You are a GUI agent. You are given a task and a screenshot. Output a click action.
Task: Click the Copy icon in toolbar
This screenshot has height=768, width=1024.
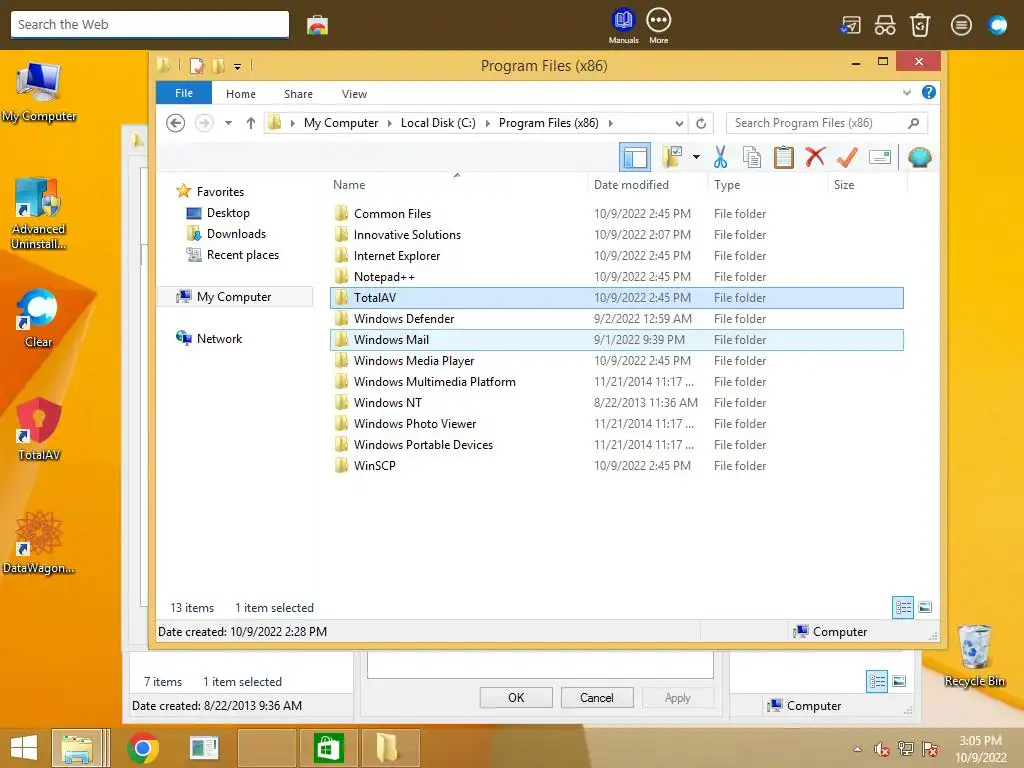pos(752,157)
